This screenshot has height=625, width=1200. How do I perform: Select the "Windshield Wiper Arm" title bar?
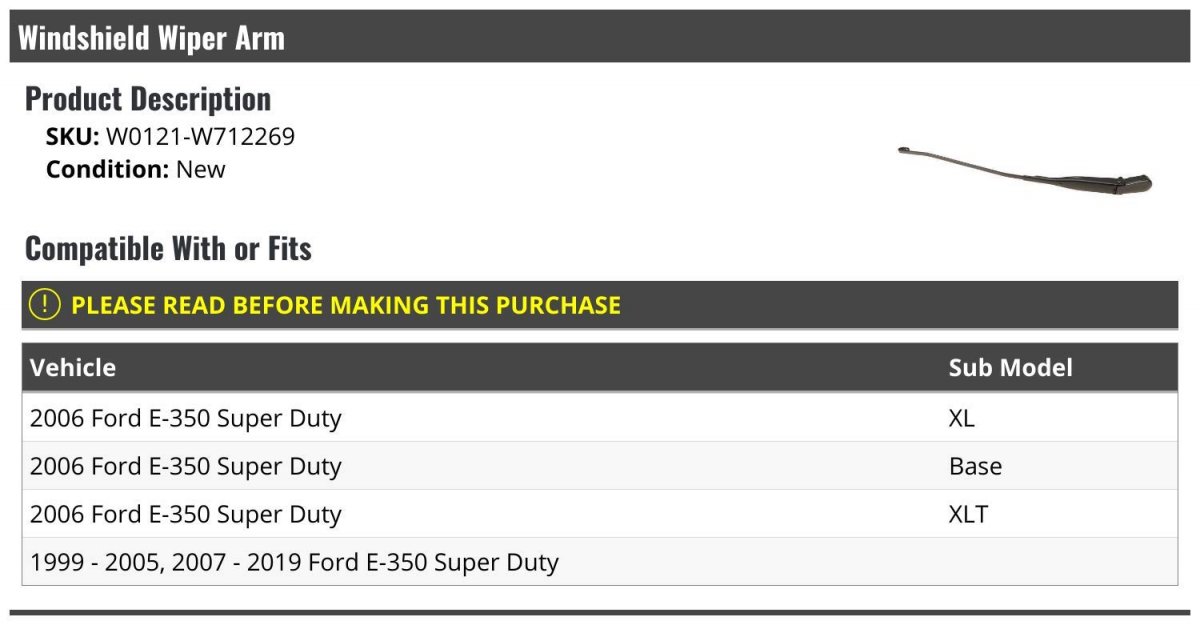pos(152,38)
